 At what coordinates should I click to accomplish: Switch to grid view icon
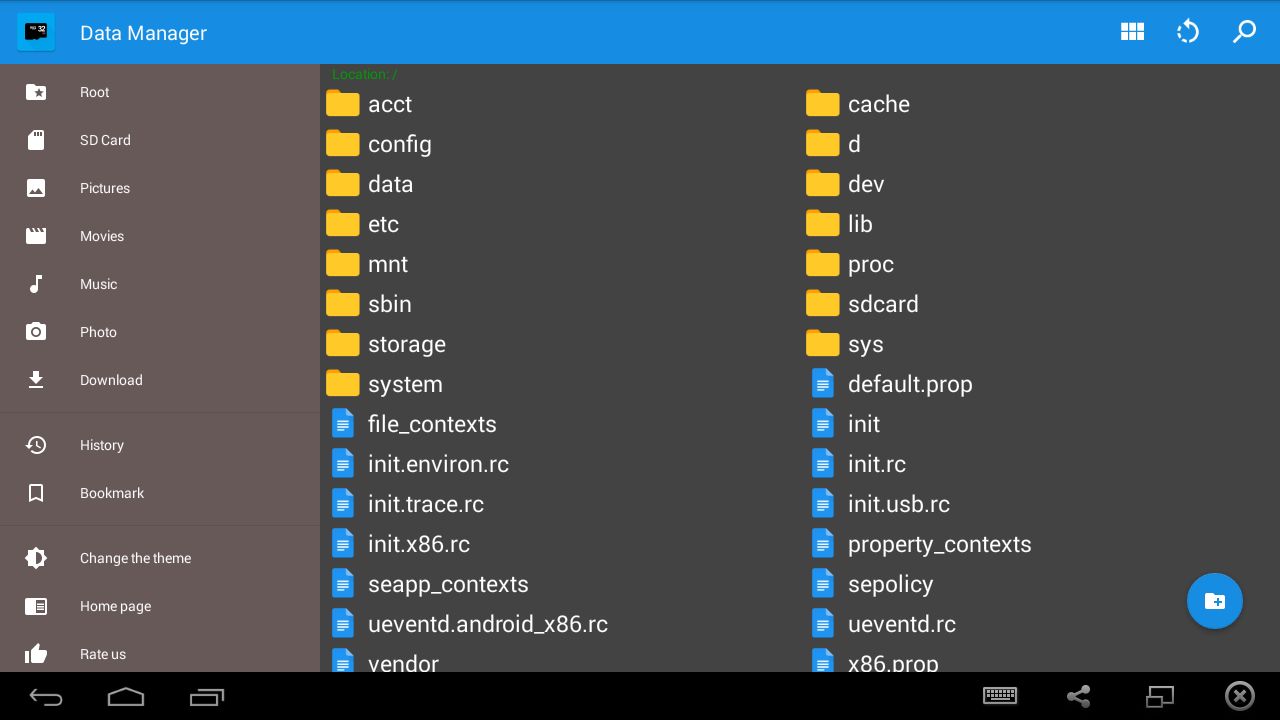point(1132,32)
